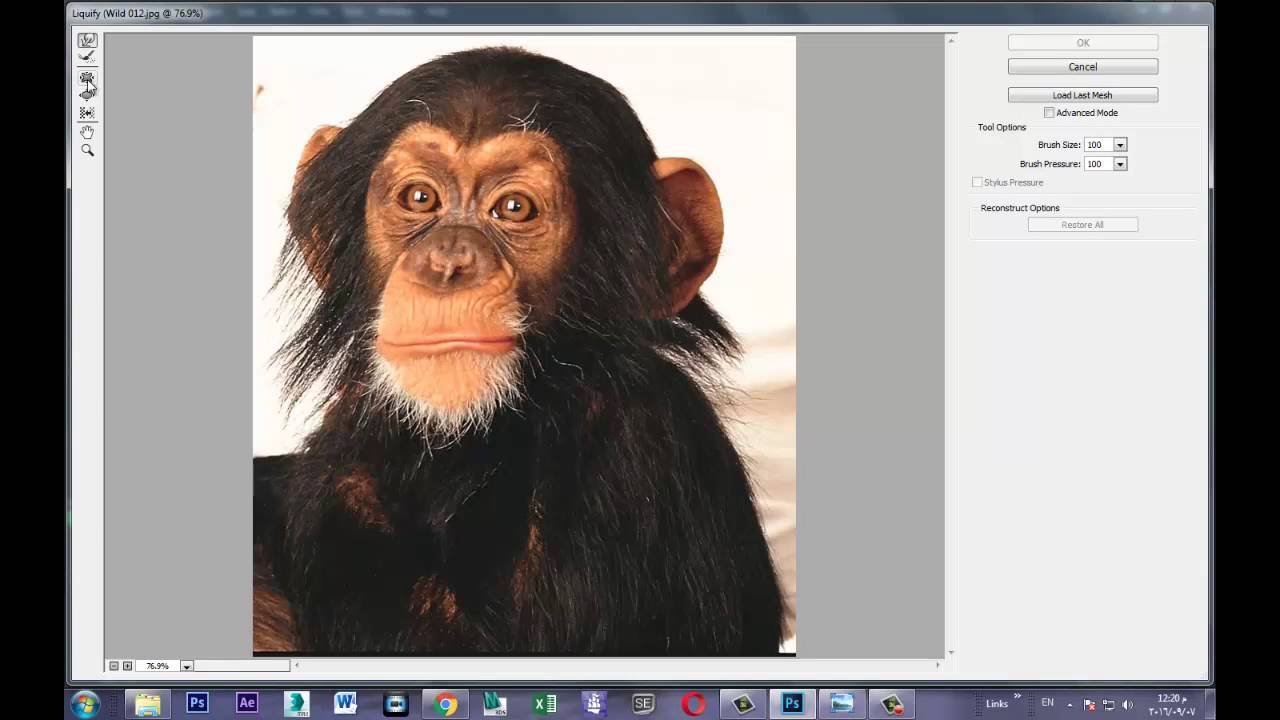Select the Pucker tool
1280x720 pixels.
pyautogui.click(x=87, y=78)
